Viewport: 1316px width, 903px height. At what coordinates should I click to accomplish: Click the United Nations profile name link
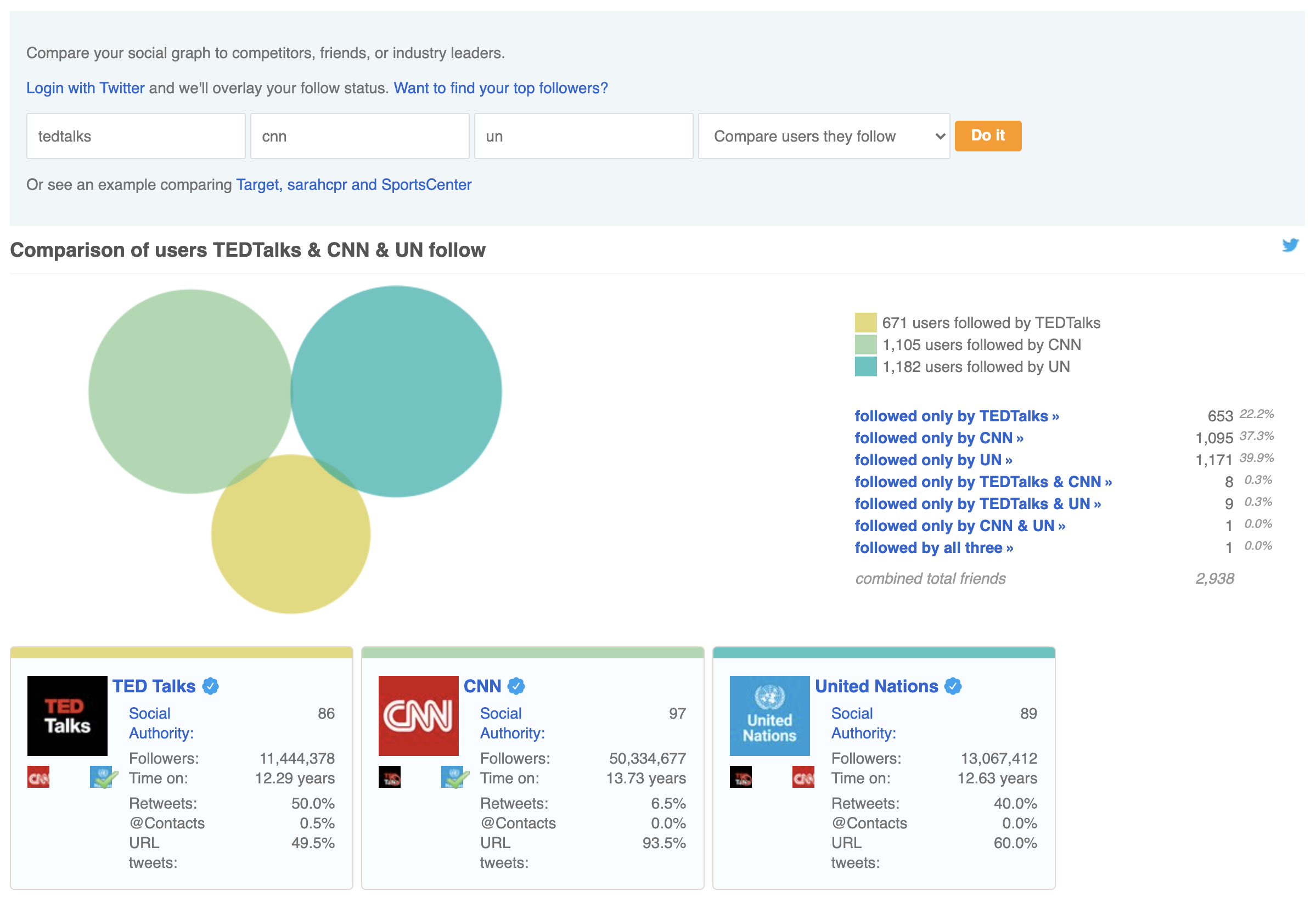pyautogui.click(x=876, y=686)
